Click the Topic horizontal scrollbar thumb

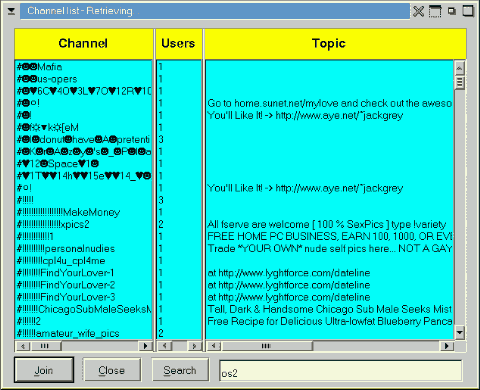(x=267, y=346)
